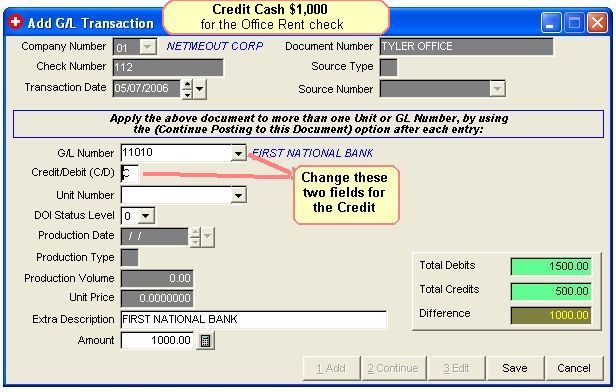Expand the Source Number dropdown
This screenshot has width=616, height=392.
coord(497,89)
